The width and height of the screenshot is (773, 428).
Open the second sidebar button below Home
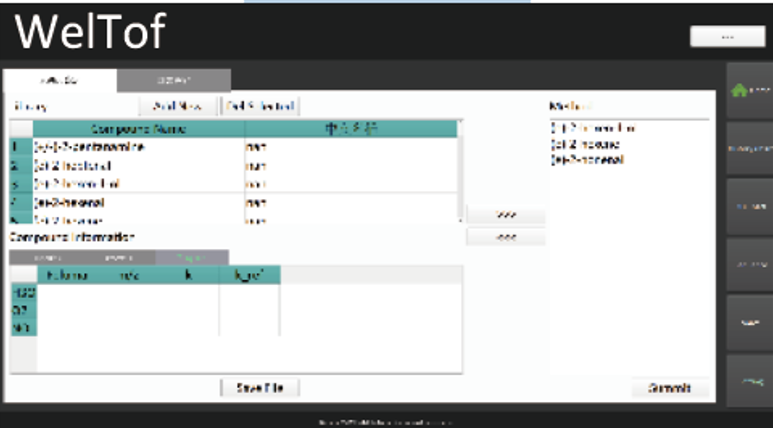pyautogui.click(x=749, y=148)
